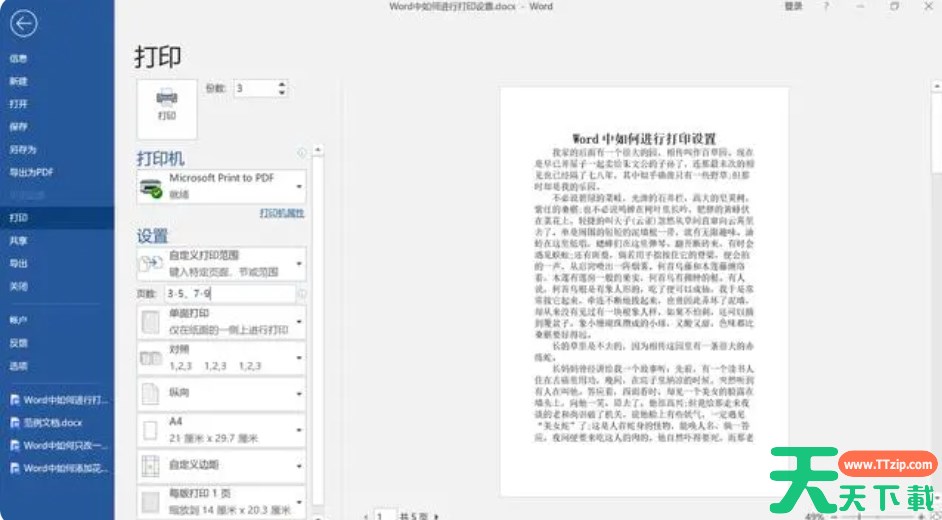Image resolution: width=942 pixels, height=520 pixels.
Task: Click the printer icon Print button
Action: coord(167,103)
